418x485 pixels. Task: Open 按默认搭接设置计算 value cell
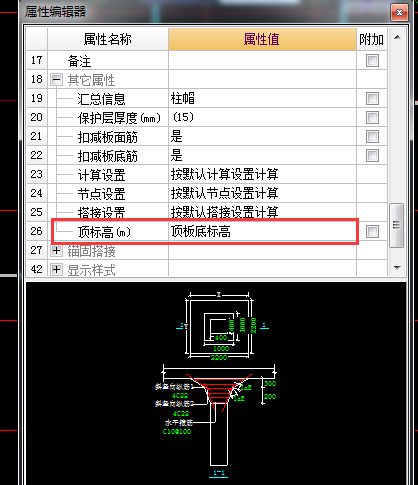click(262, 213)
